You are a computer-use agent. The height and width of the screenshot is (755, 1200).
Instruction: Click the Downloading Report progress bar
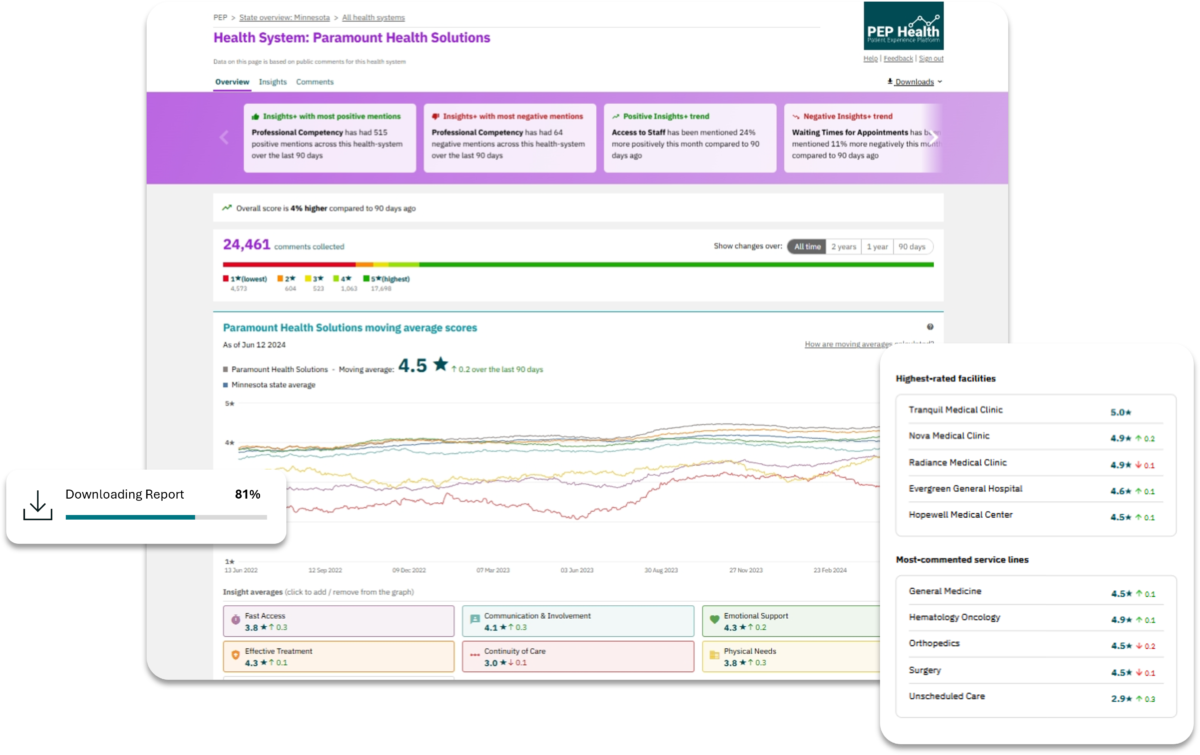tap(166, 517)
